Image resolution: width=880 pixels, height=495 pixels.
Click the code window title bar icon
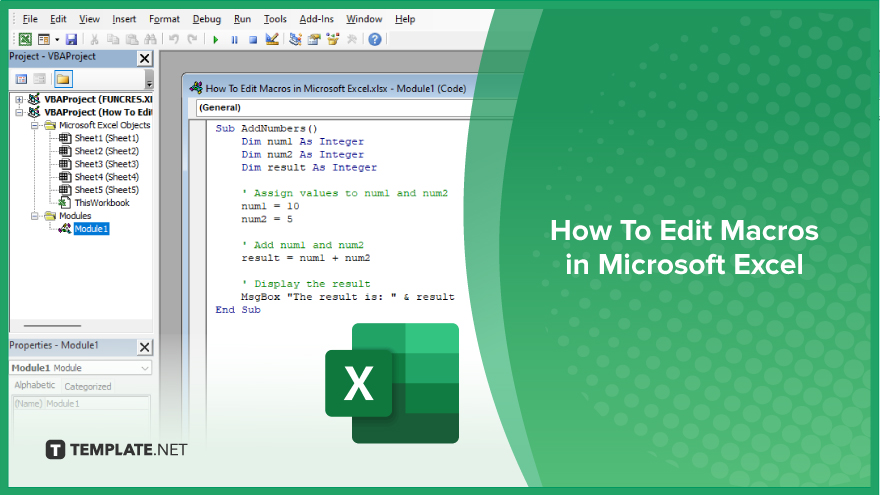coord(196,88)
